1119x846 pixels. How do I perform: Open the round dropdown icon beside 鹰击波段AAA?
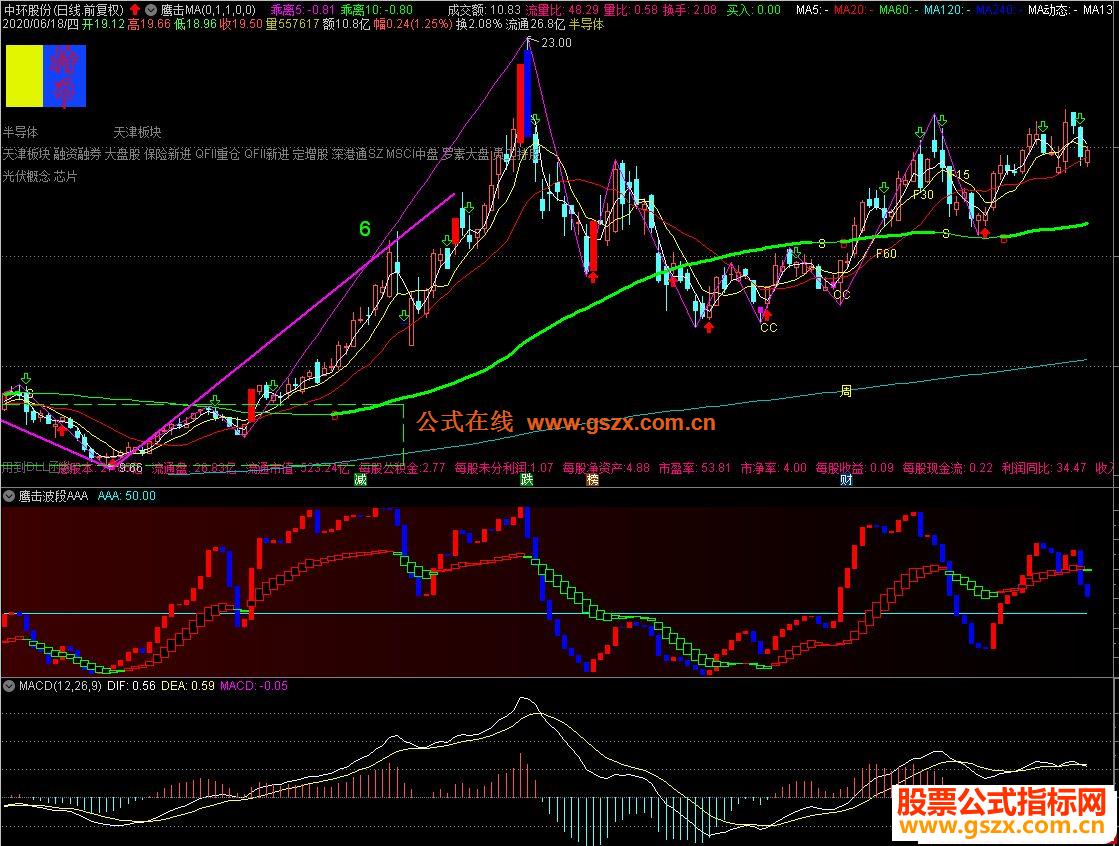(x=9, y=495)
